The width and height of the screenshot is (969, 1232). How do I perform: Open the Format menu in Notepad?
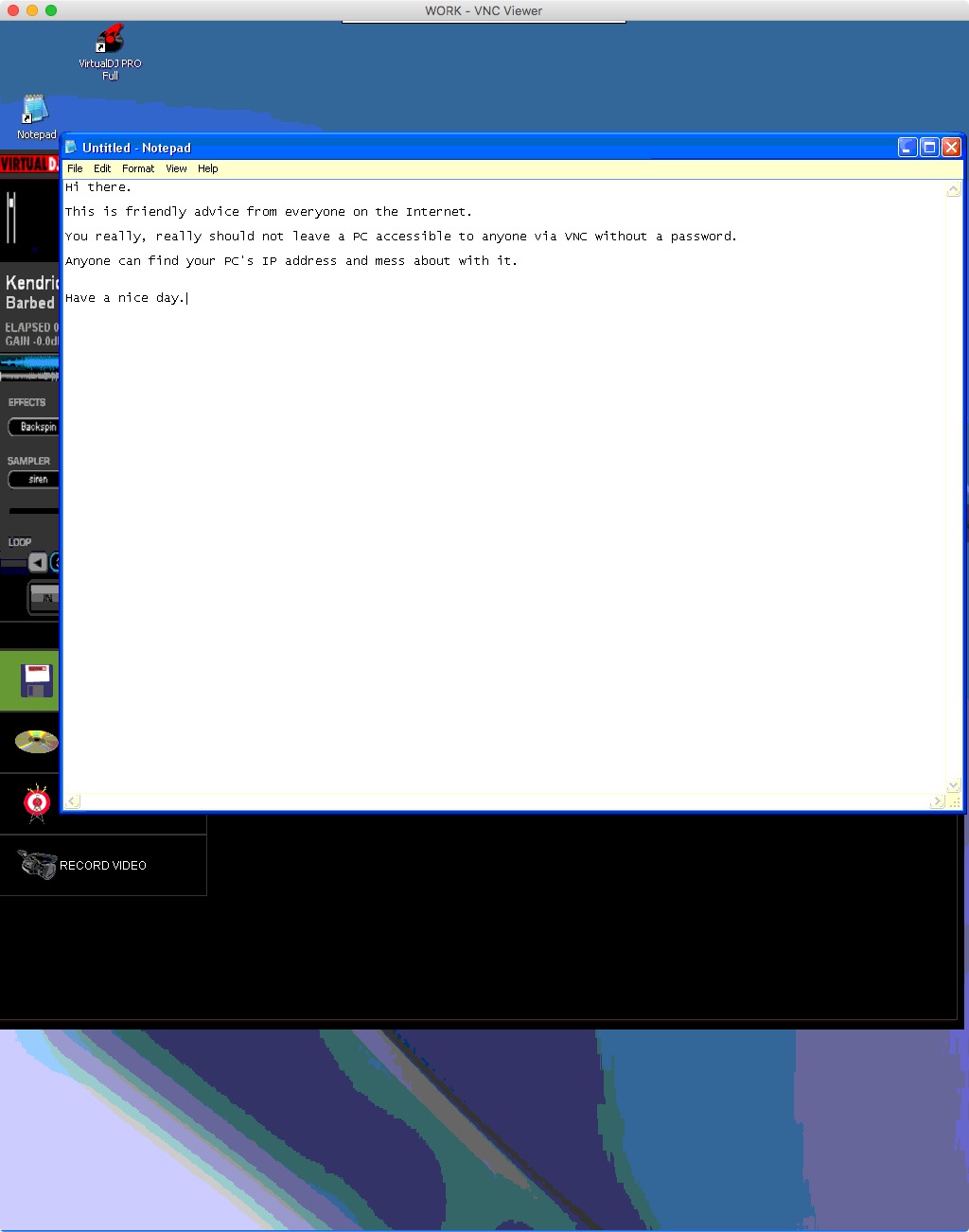(138, 168)
